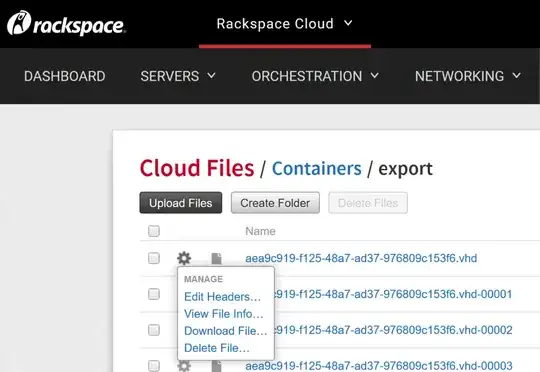Screen dimensions: 540x372
Task: Choose Download File in Manage menu
Action: [226, 331]
